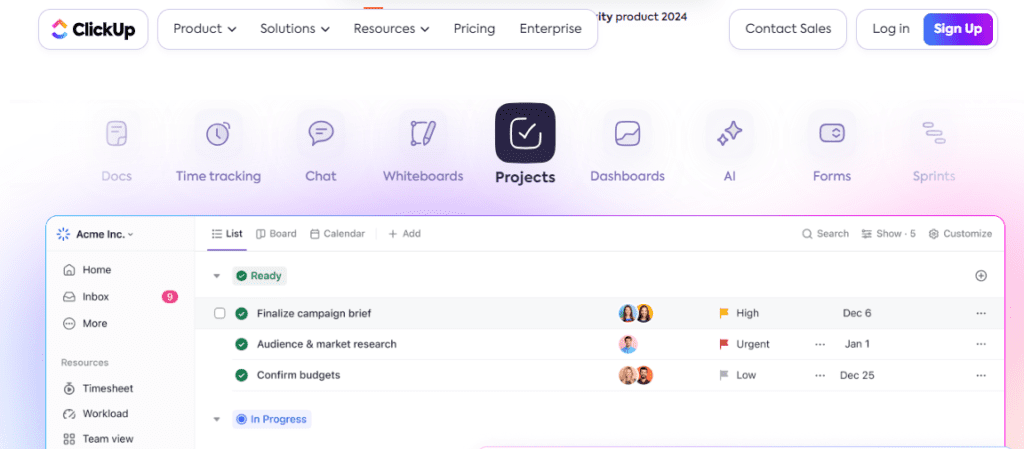1024x449 pixels.
Task: Add a task with the Ready plus icon
Action: tap(980, 276)
